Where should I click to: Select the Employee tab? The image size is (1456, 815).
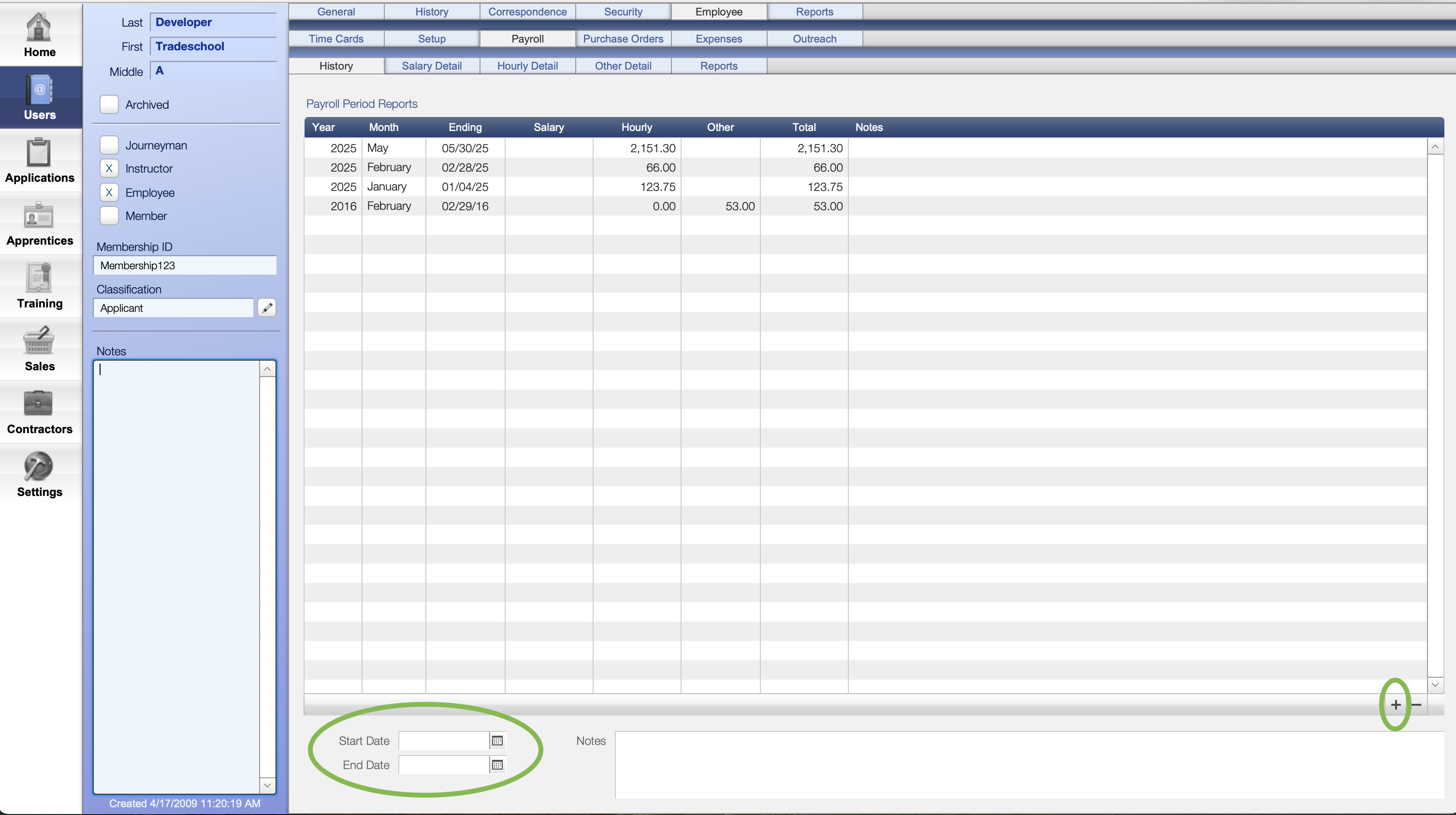719,12
